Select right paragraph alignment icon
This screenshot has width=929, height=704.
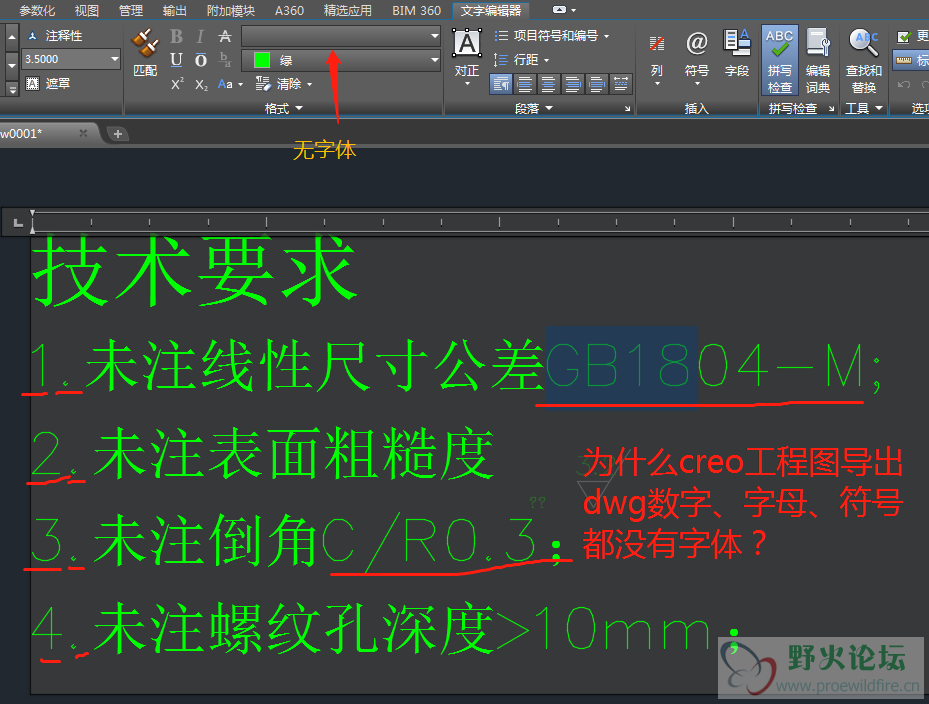click(x=573, y=84)
